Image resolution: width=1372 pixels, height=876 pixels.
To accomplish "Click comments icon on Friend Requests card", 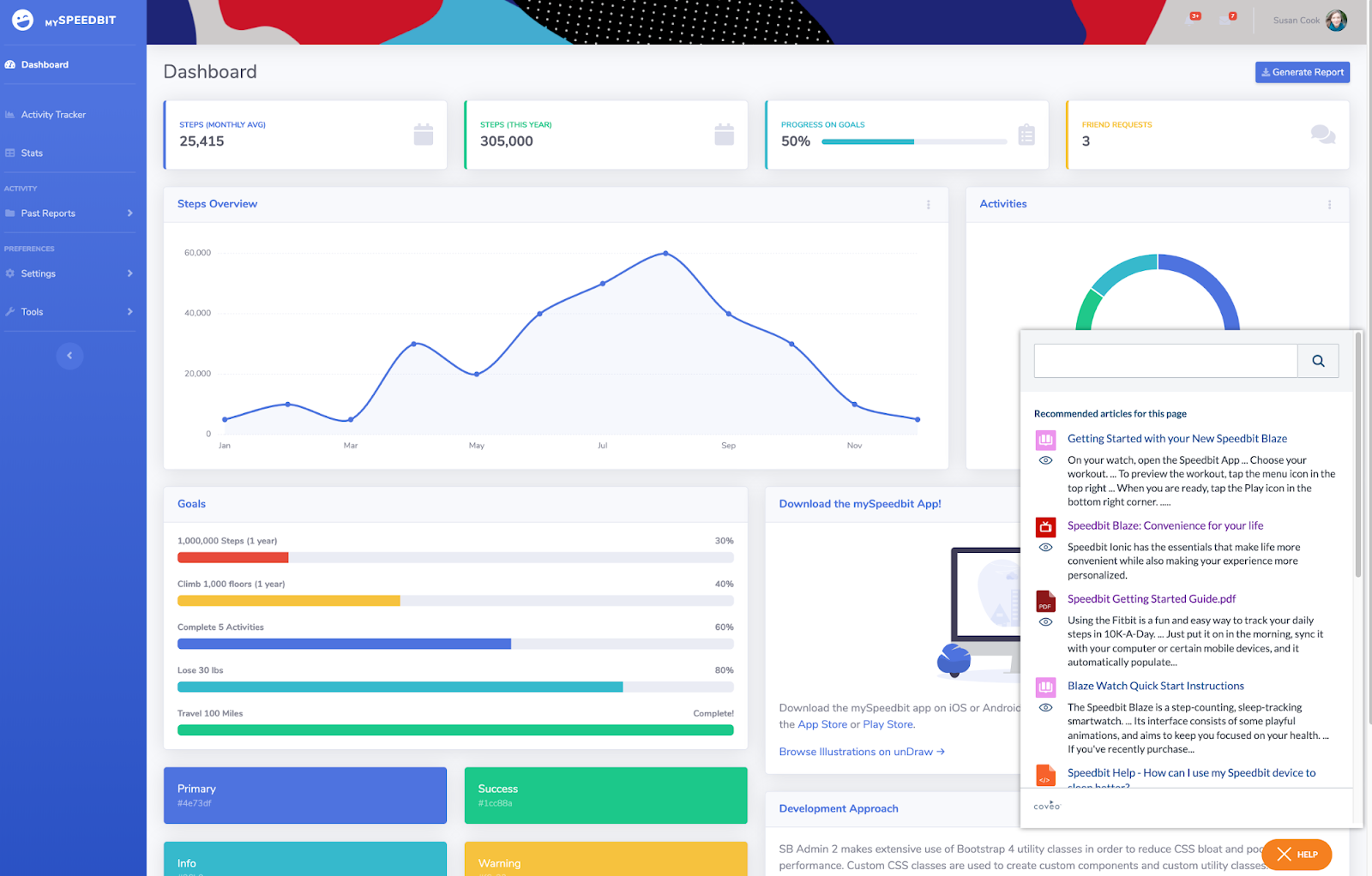I will click(1323, 135).
